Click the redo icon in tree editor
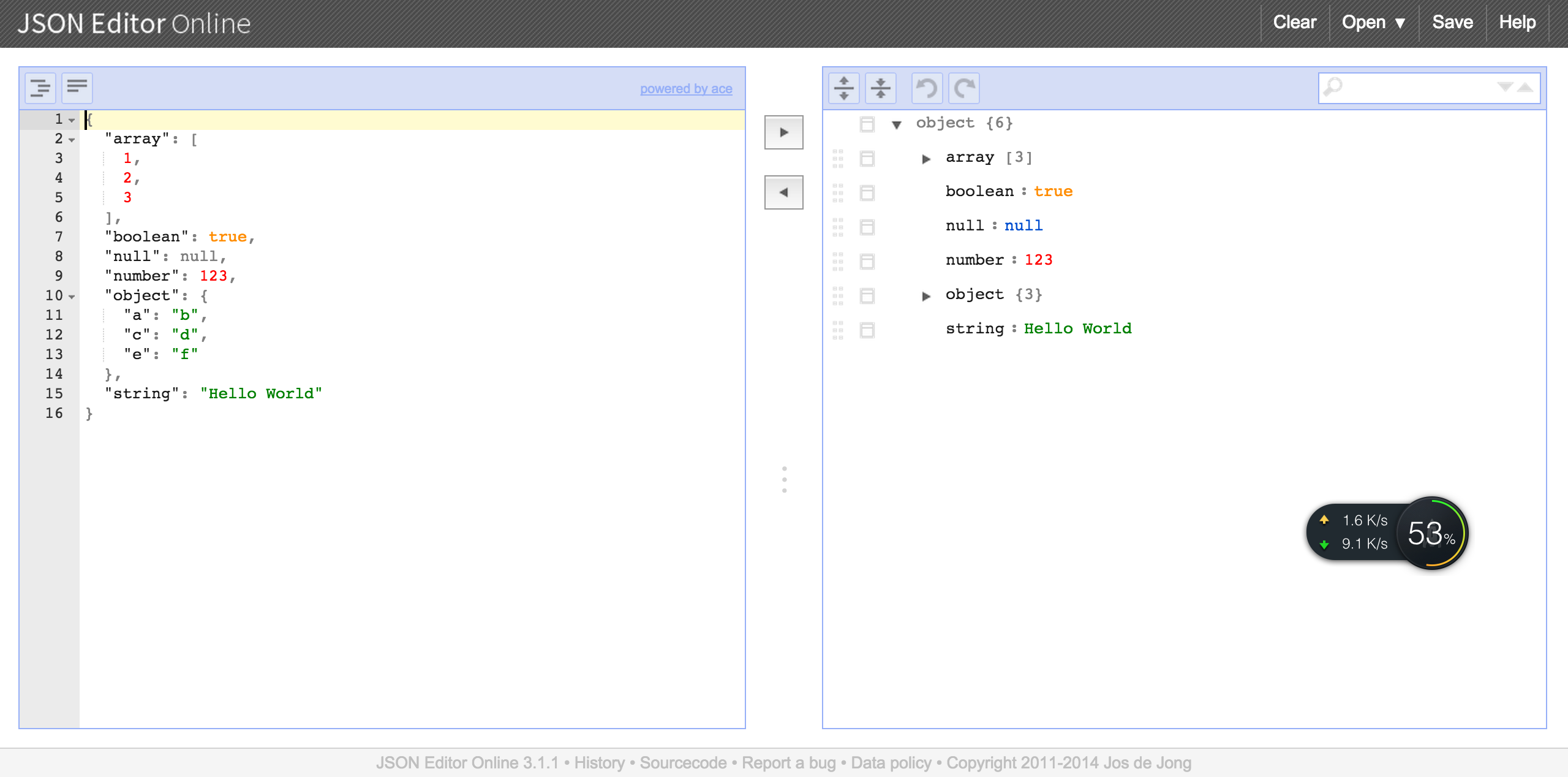Screen dimensions: 1568x777 pos(964,88)
